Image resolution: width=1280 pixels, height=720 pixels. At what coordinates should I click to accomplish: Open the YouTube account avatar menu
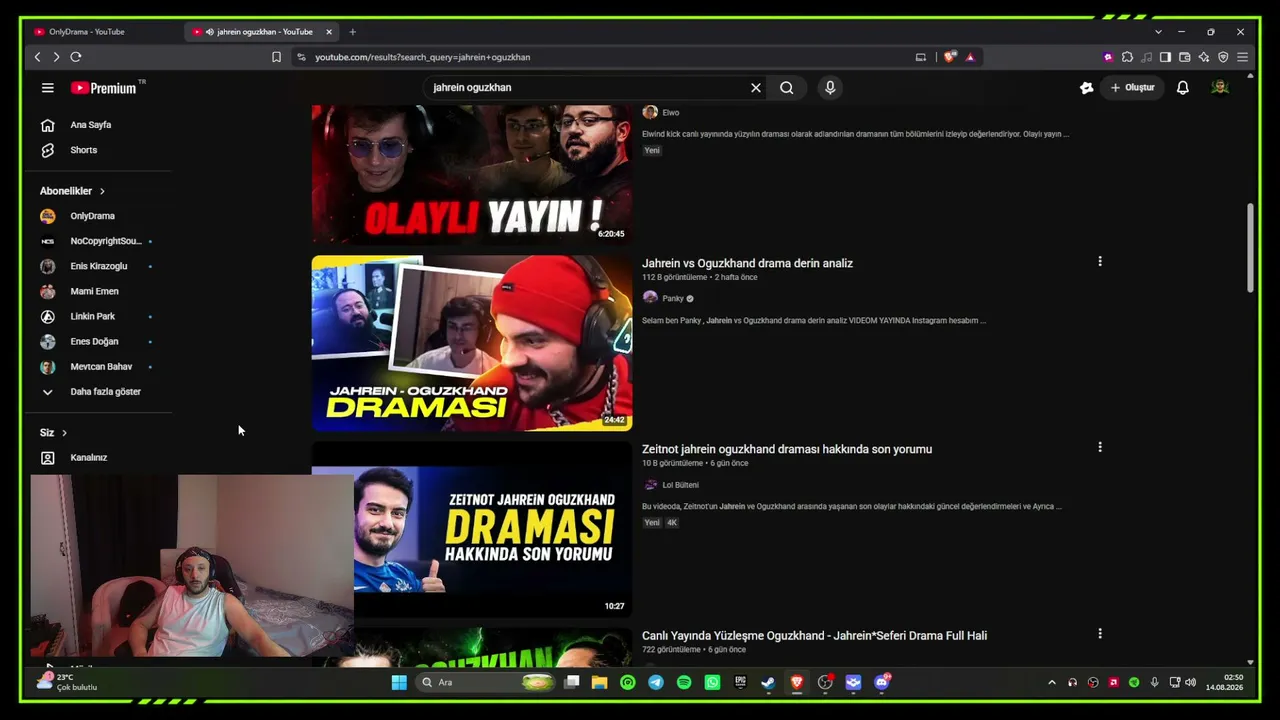pyautogui.click(x=1220, y=88)
